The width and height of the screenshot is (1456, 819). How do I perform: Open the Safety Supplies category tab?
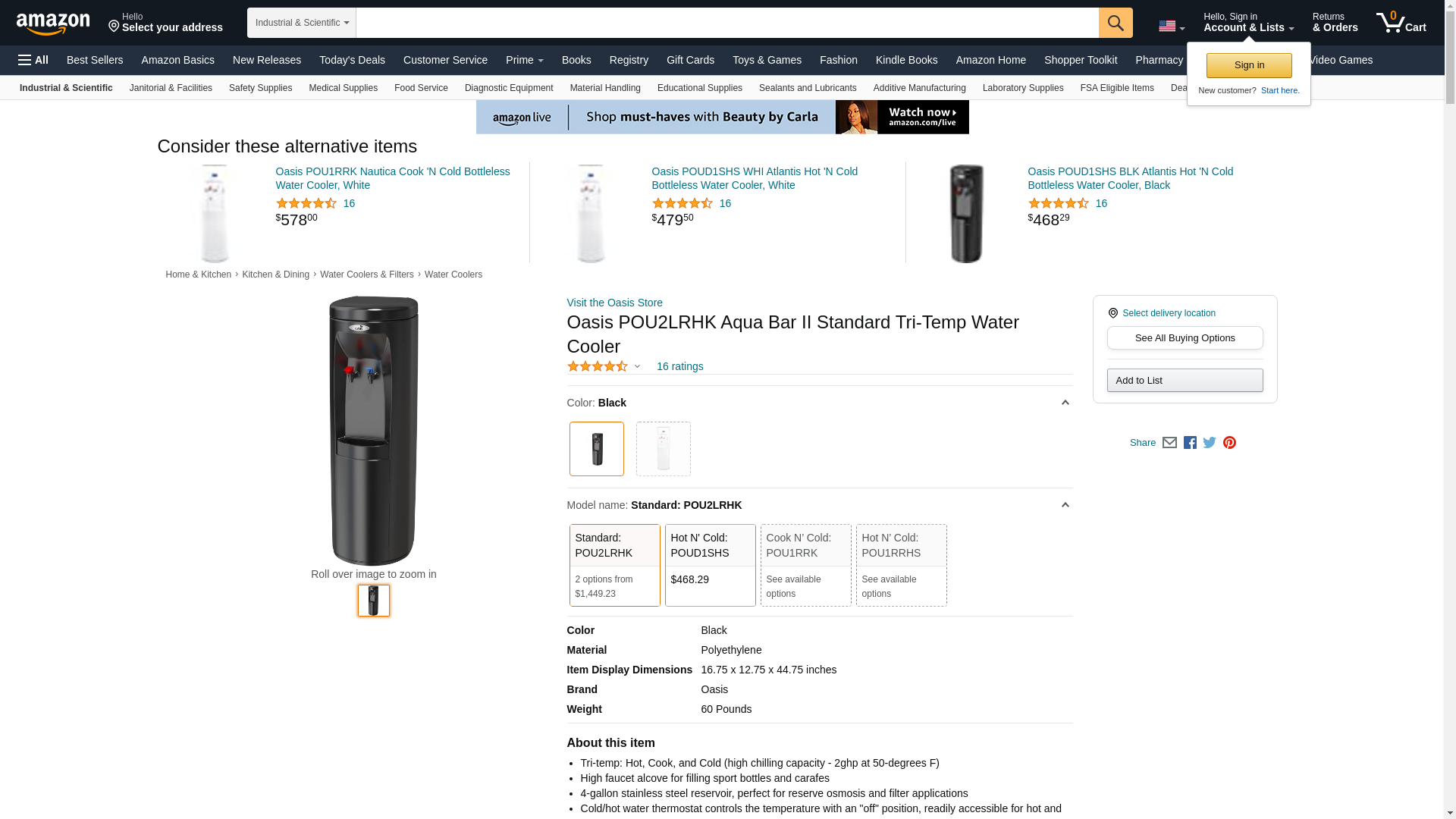point(260,88)
